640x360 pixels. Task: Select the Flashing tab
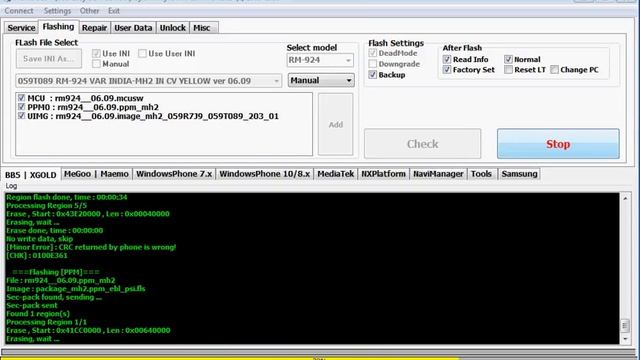click(x=58, y=27)
